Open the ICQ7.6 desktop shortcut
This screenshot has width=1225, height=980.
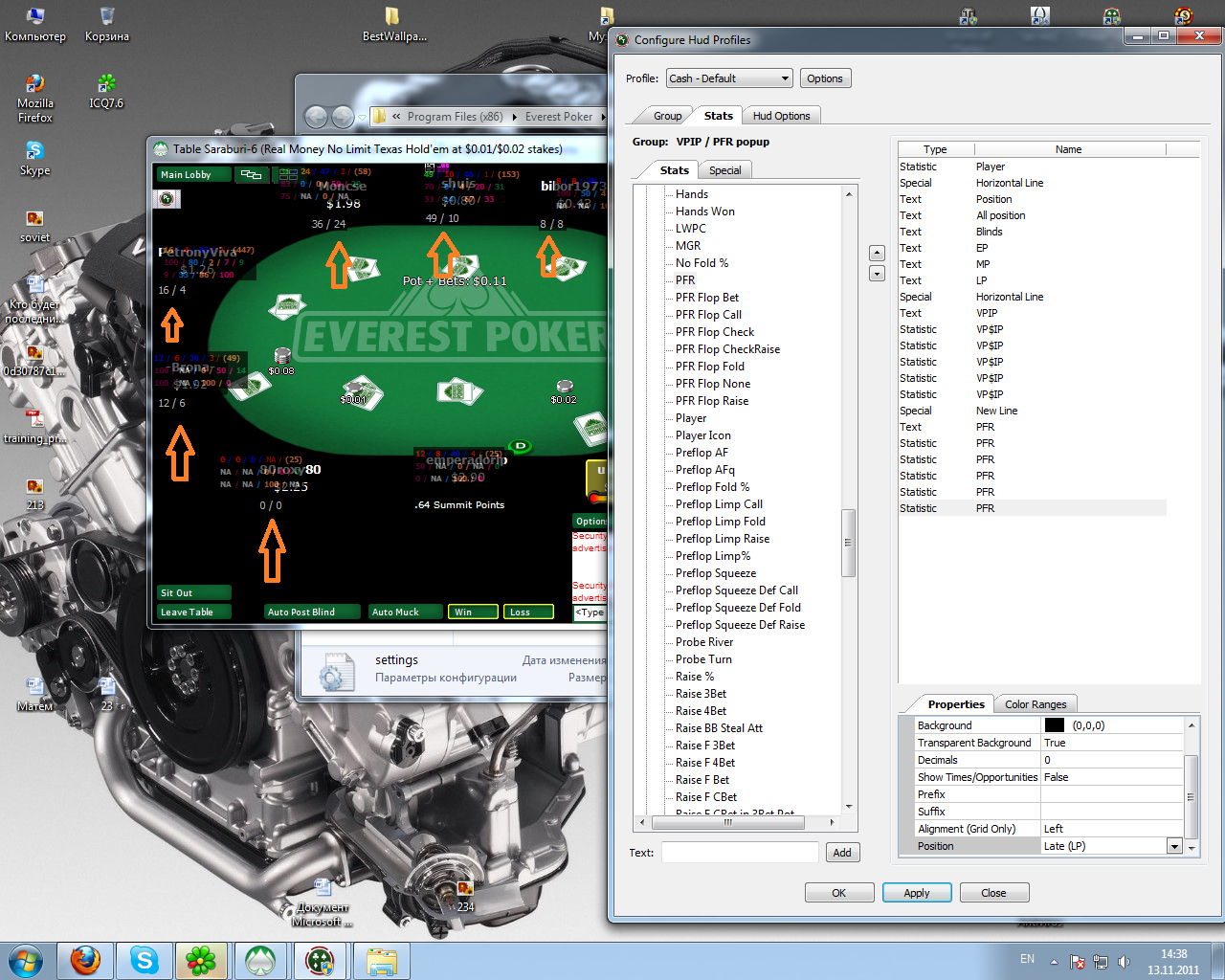tap(106, 92)
